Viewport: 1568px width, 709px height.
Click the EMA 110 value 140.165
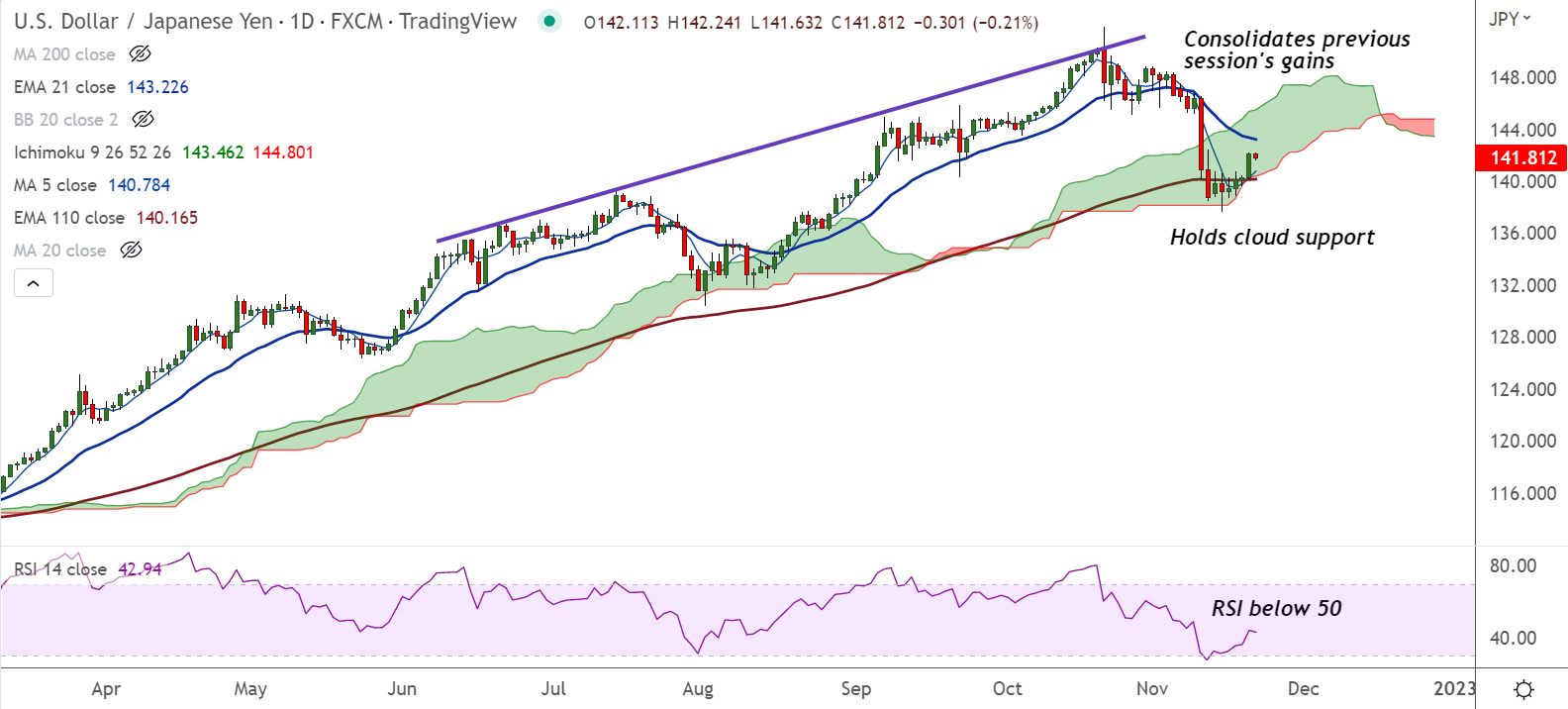point(167,218)
